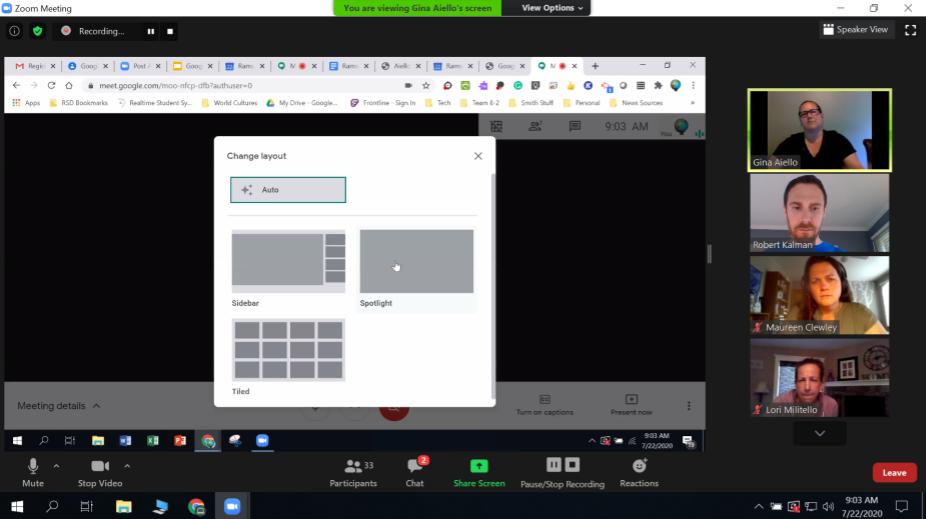The width and height of the screenshot is (926, 519).
Task: Open the Zoom Chat panel
Action: [415, 472]
